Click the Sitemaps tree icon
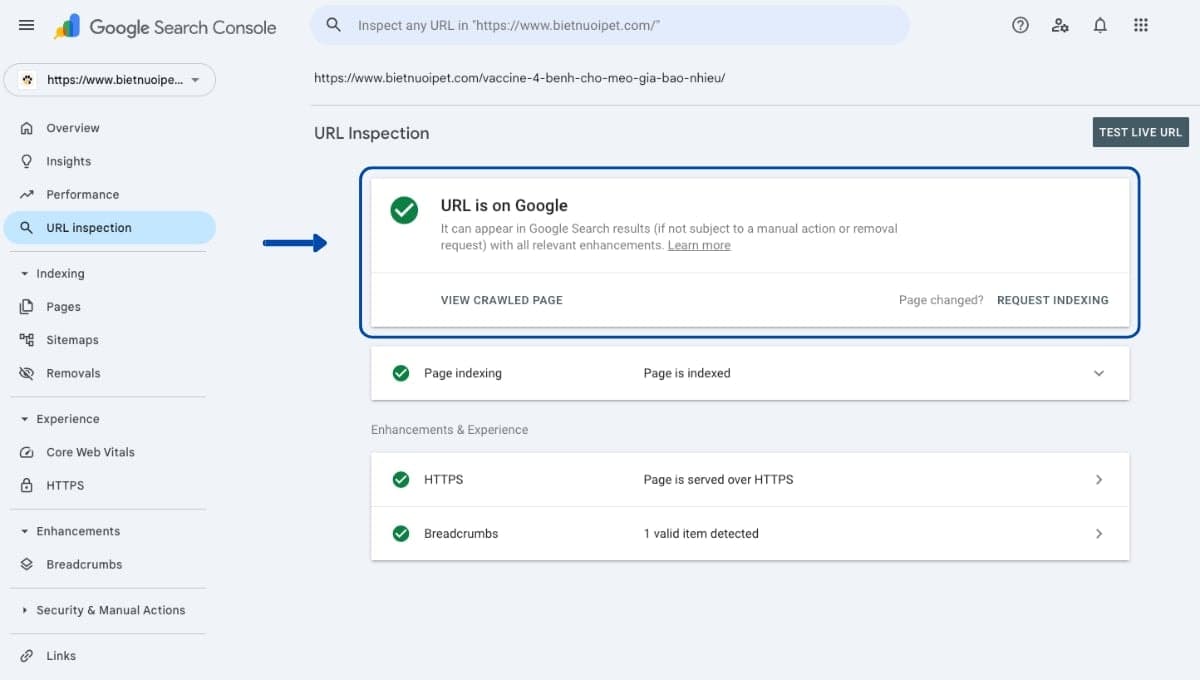The height and width of the screenshot is (680, 1200). [x=27, y=340]
